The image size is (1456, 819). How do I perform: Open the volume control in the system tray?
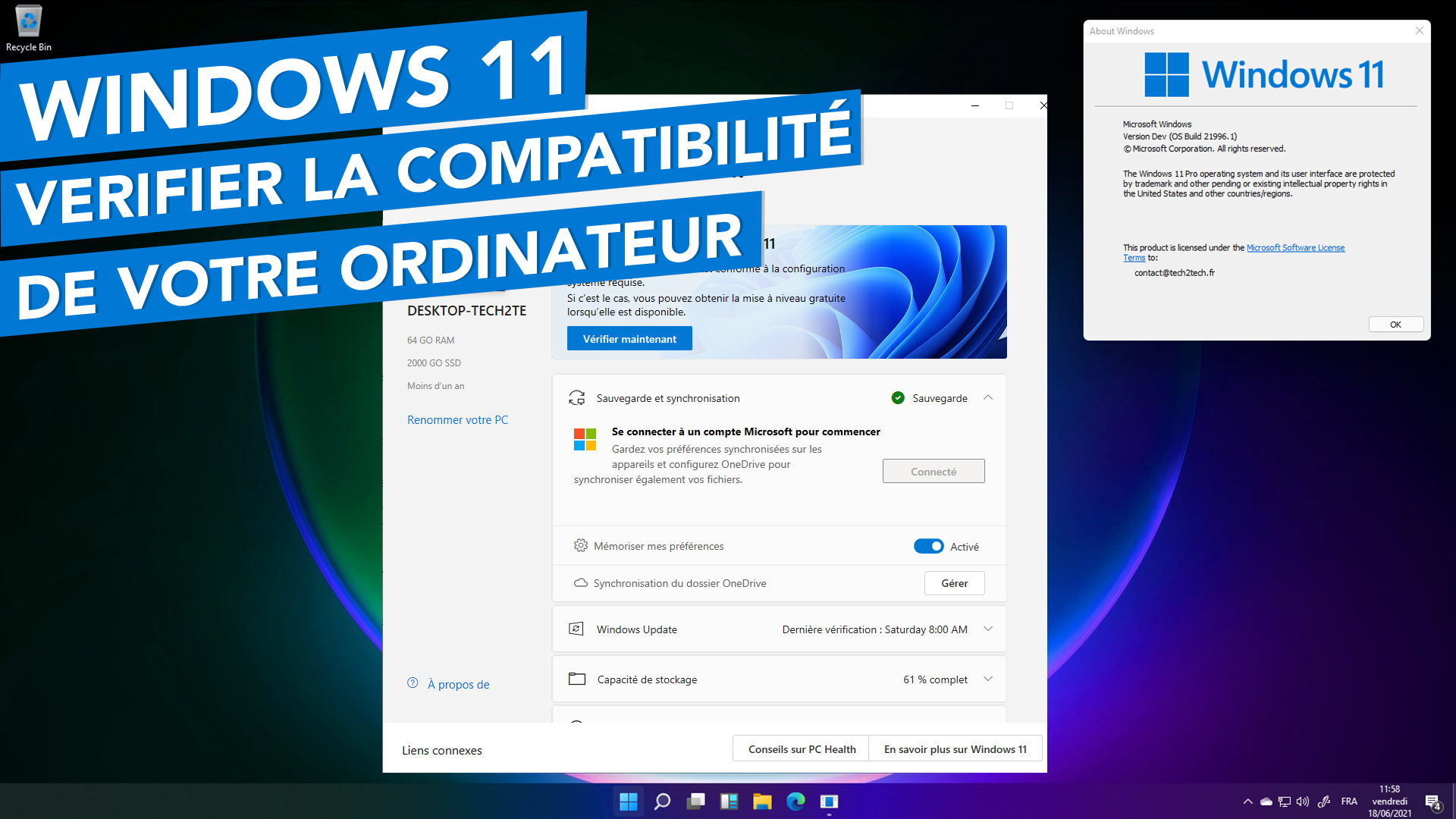1303,801
